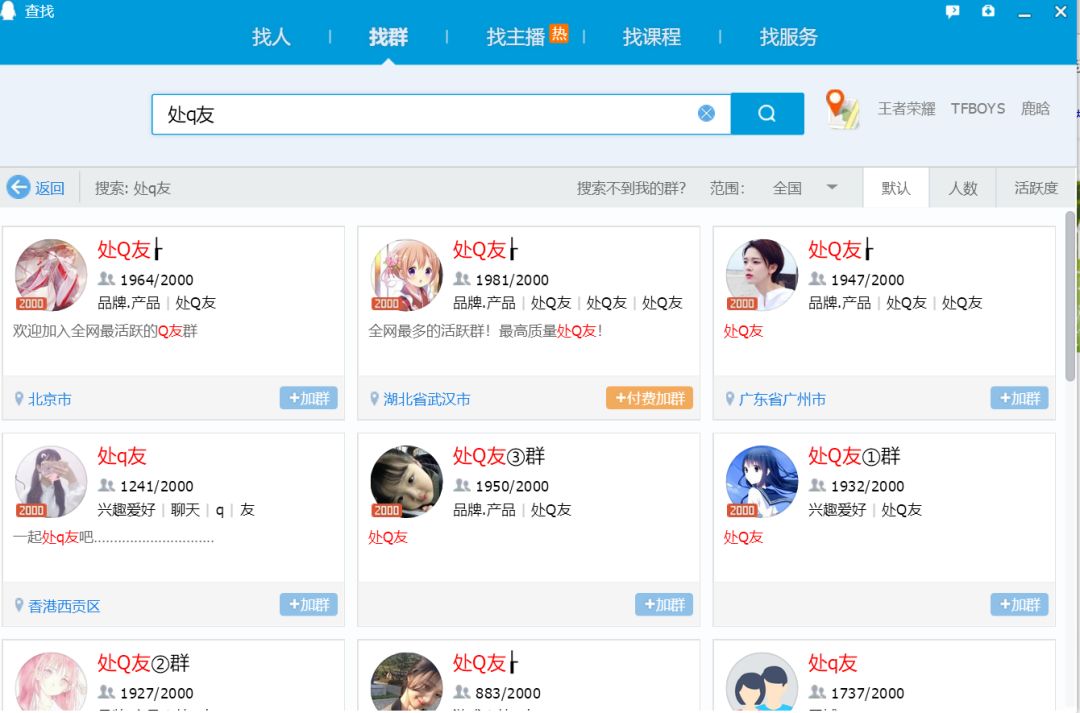
Task: Open the feedback chat icon in title bar
Action: click(953, 11)
